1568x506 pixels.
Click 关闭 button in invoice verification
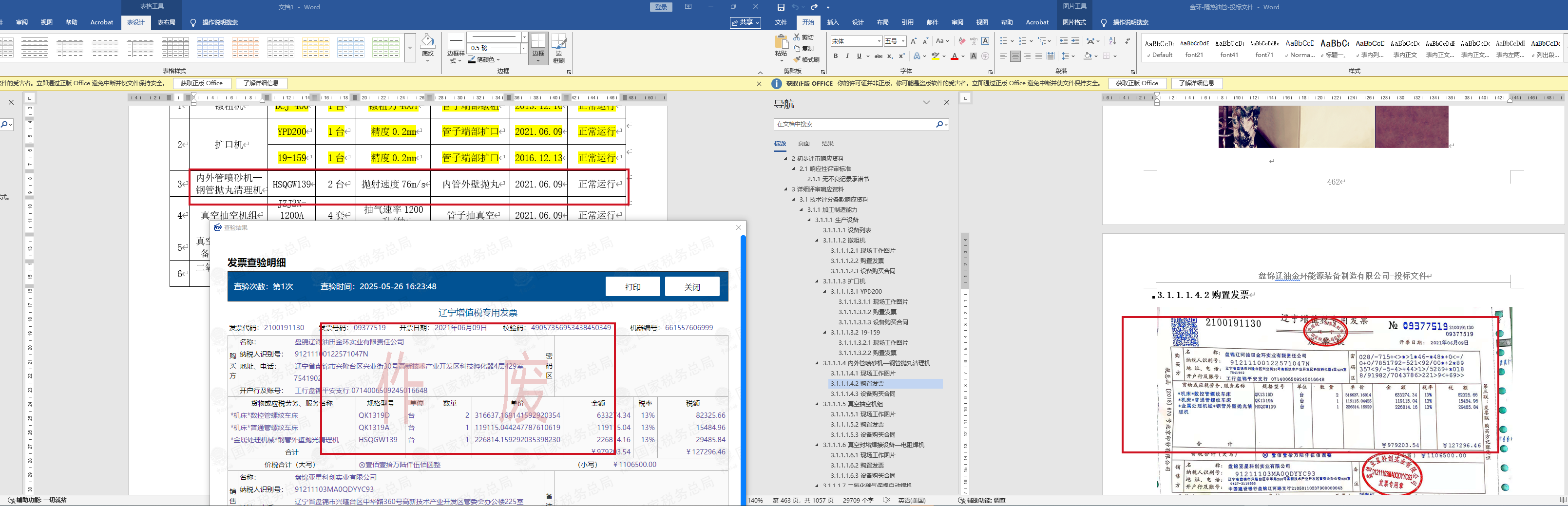click(692, 286)
